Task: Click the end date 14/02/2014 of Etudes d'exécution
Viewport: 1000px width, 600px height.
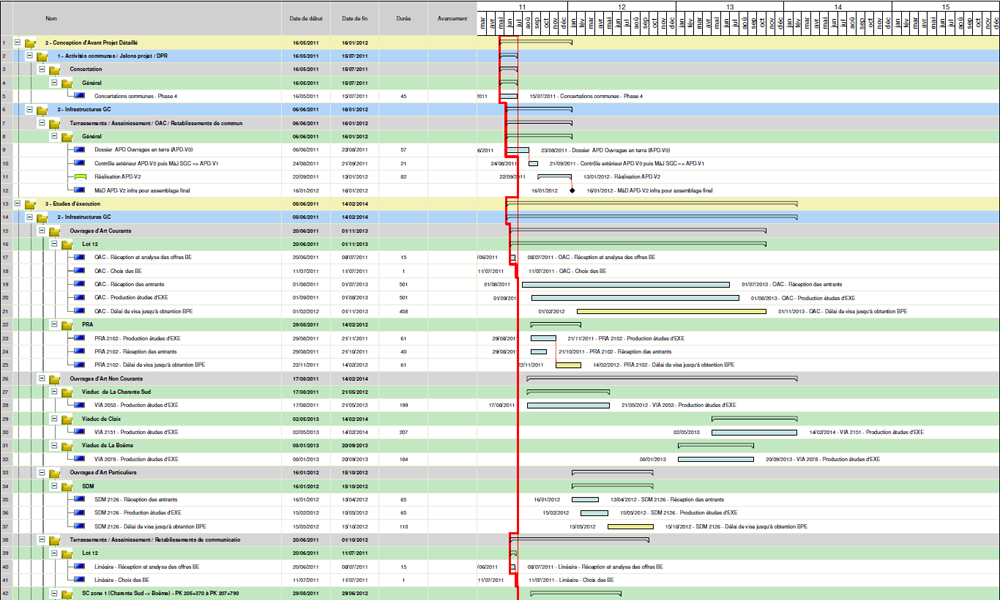Action: point(355,204)
